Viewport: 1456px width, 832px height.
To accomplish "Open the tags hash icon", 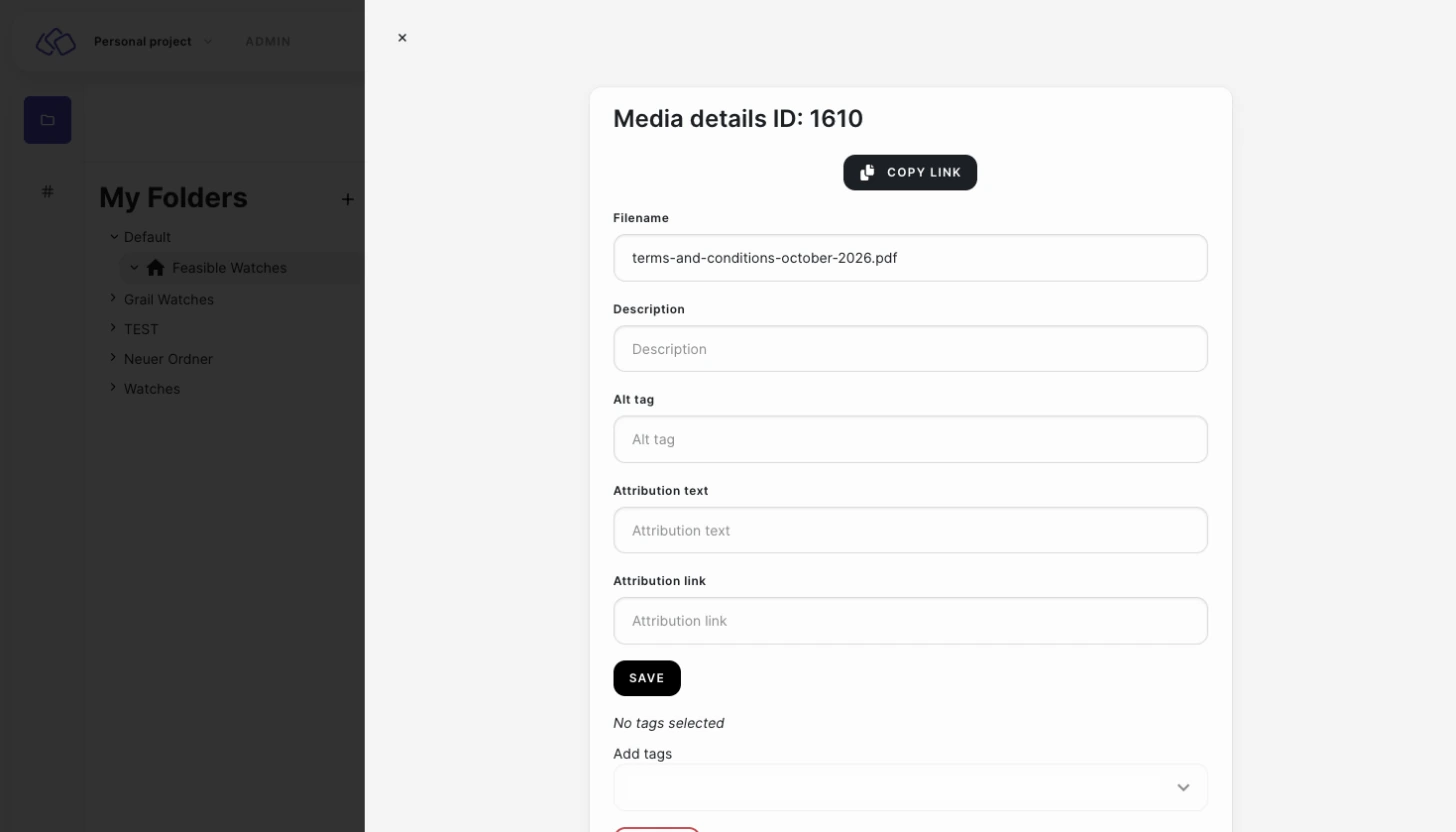I will coord(47,191).
